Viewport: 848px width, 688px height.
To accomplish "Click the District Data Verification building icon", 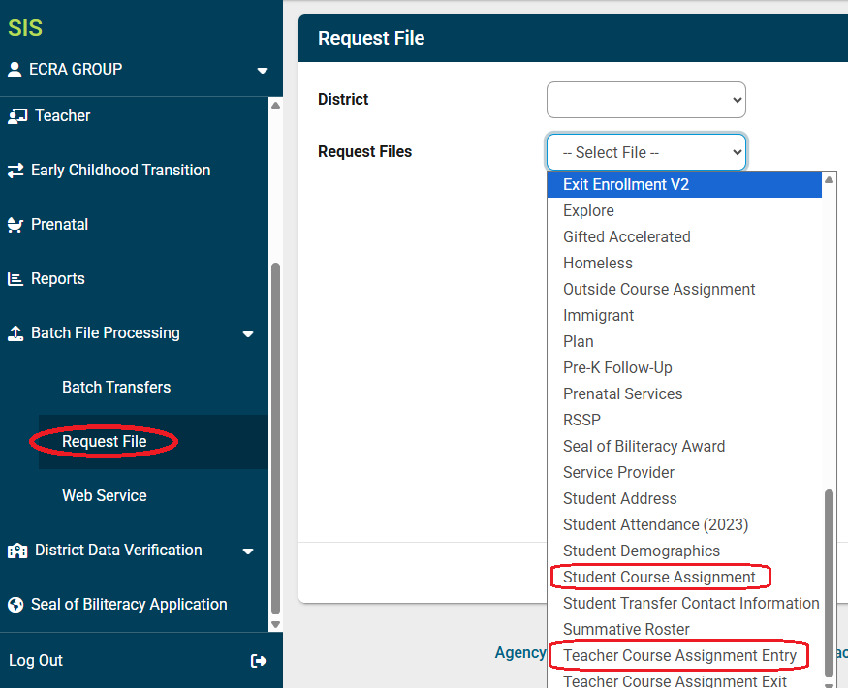I will pos(17,551).
